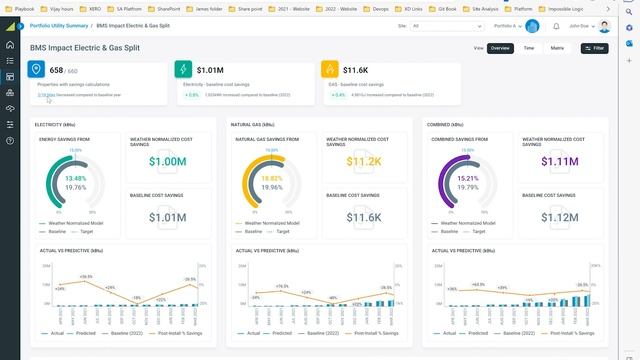This screenshot has height=360, width=640.
Task: Click the blue location pin icon
Action: [x=36, y=69]
